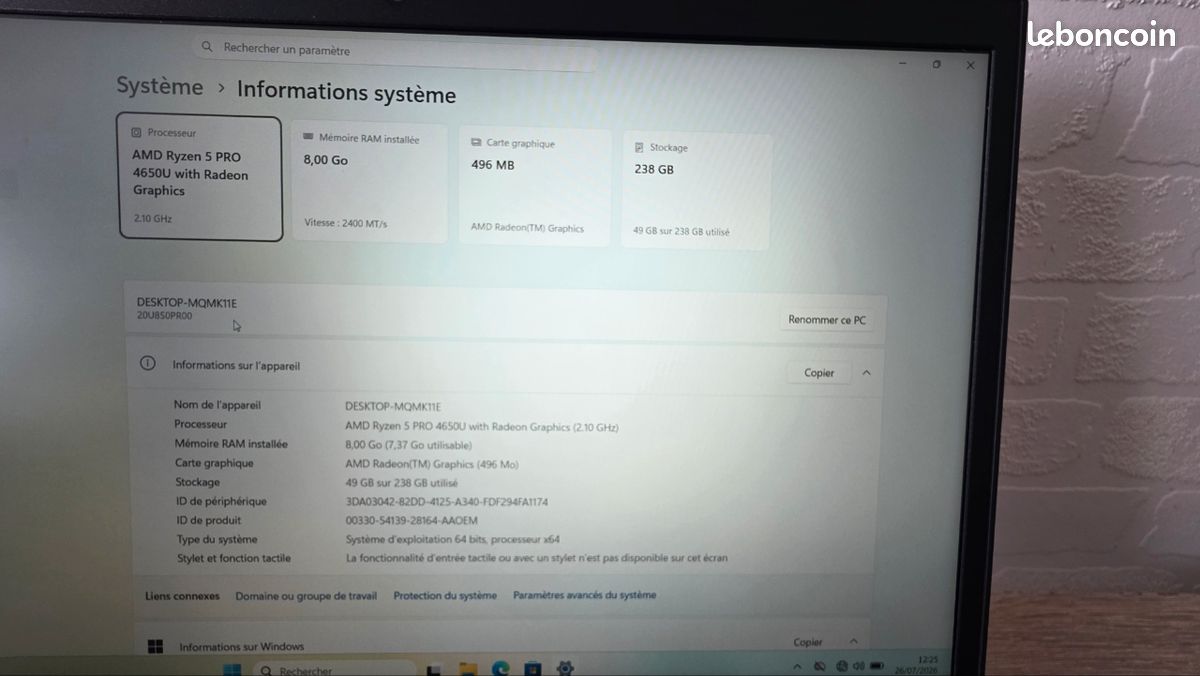Select the Carte graphique 496 MB card
Viewport: 1200px width, 676px height.
535,186
